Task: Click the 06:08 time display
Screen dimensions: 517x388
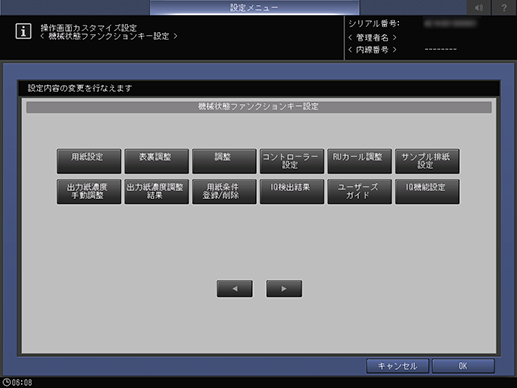Action: pyautogui.click(x=22, y=382)
